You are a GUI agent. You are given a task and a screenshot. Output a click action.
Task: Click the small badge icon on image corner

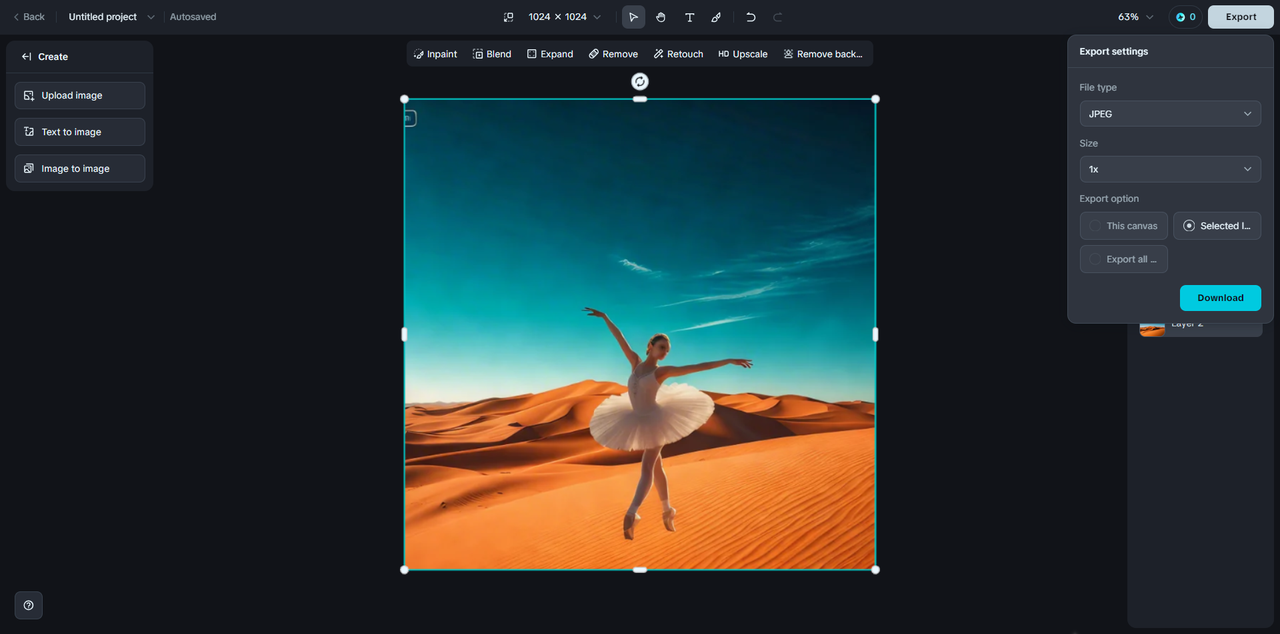pos(409,118)
